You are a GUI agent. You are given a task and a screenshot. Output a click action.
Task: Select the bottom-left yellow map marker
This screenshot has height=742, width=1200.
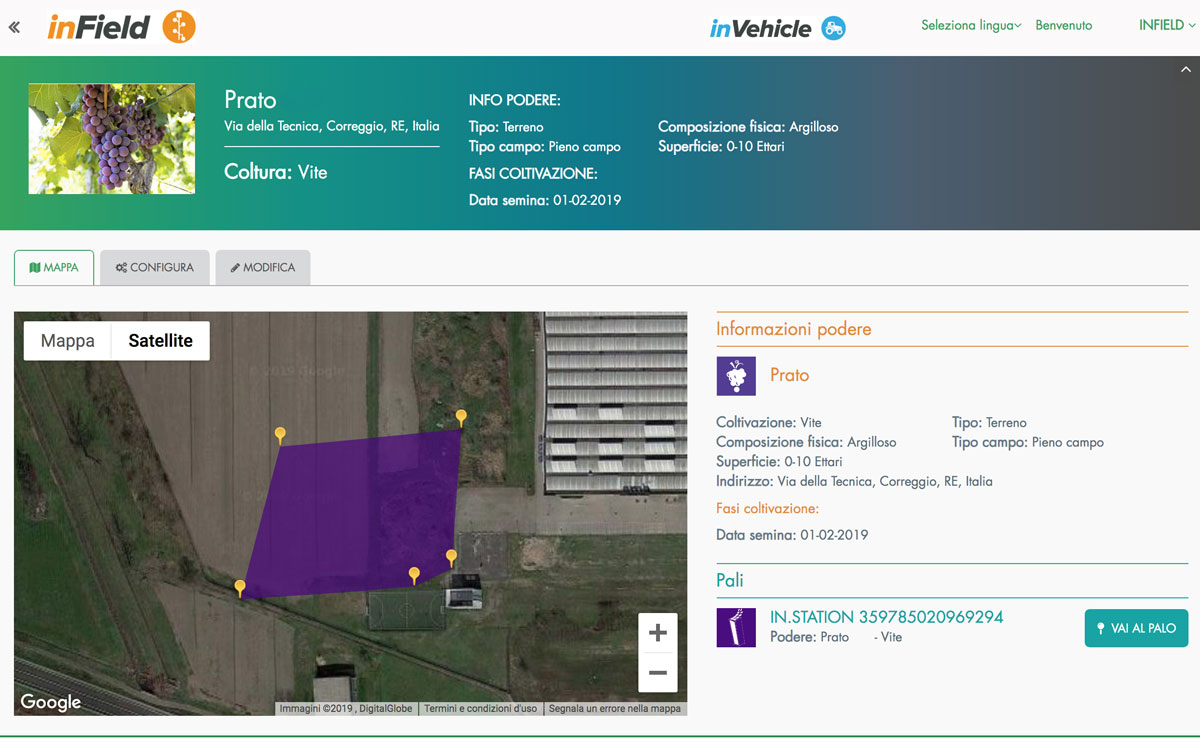[240, 588]
